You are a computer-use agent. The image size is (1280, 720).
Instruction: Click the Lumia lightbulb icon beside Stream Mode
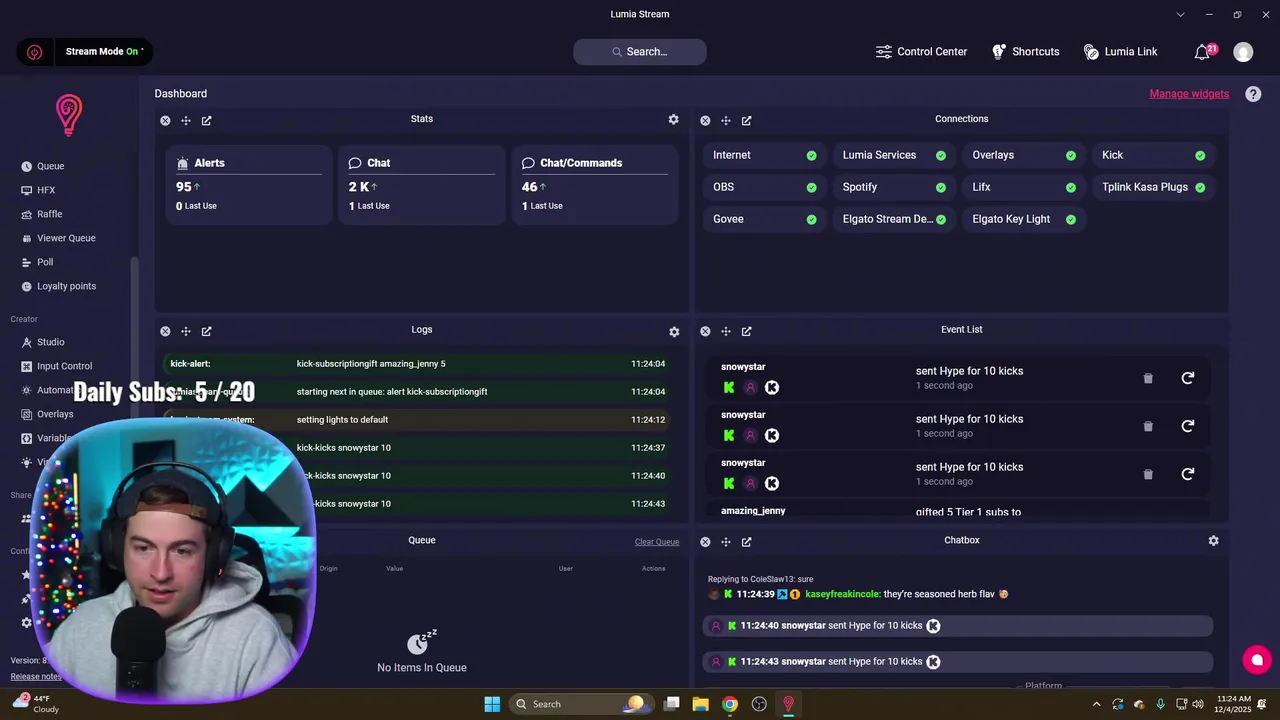click(35, 52)
